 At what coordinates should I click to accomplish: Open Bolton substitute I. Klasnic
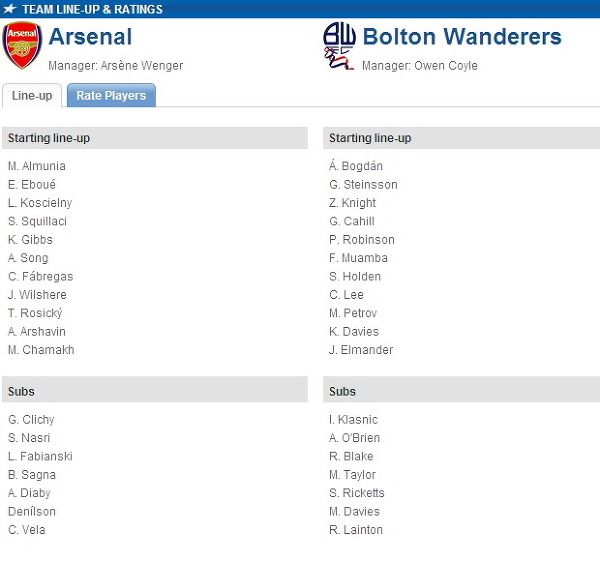[x=353, y=419]
